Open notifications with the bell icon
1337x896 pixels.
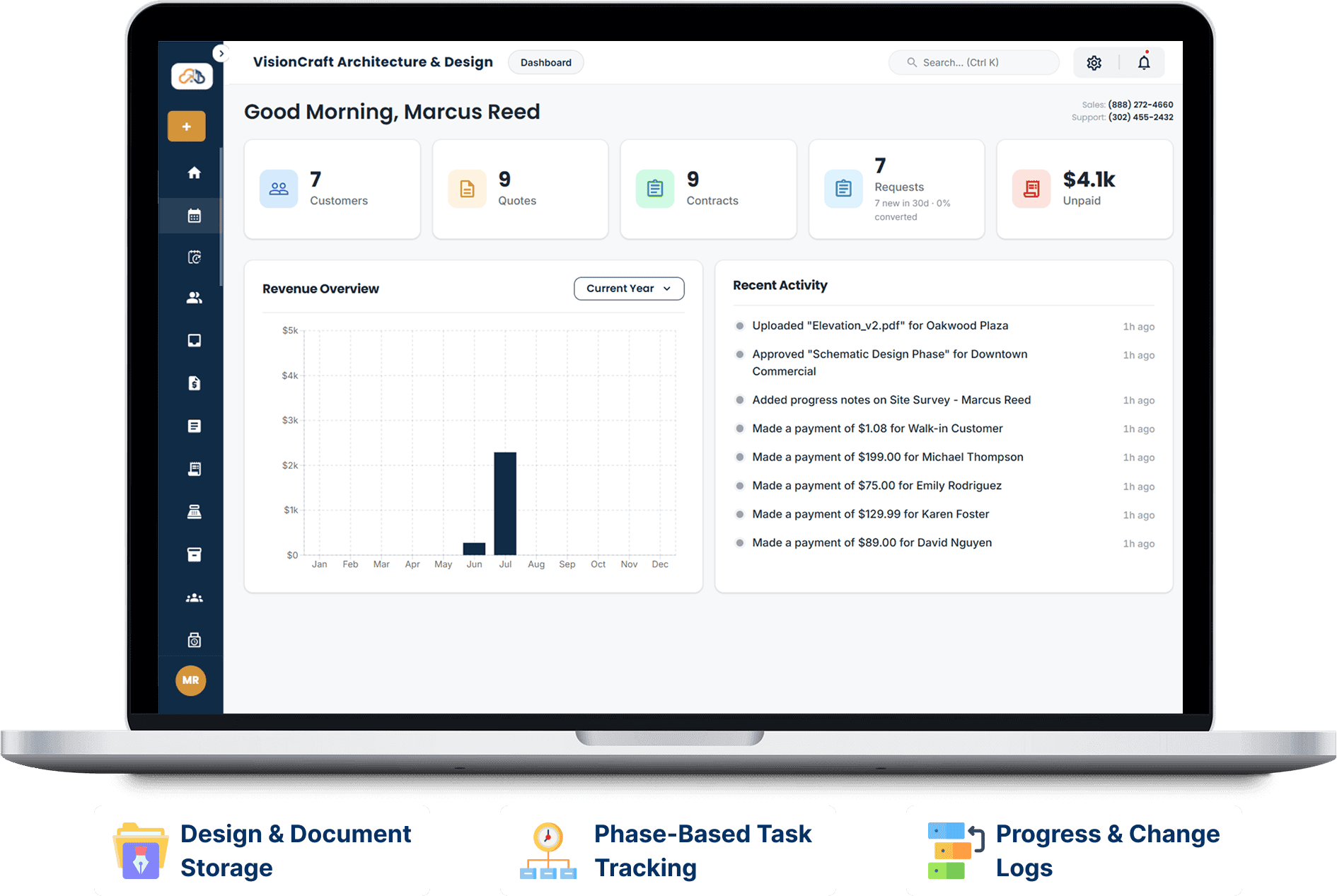tap(1144, 62)
